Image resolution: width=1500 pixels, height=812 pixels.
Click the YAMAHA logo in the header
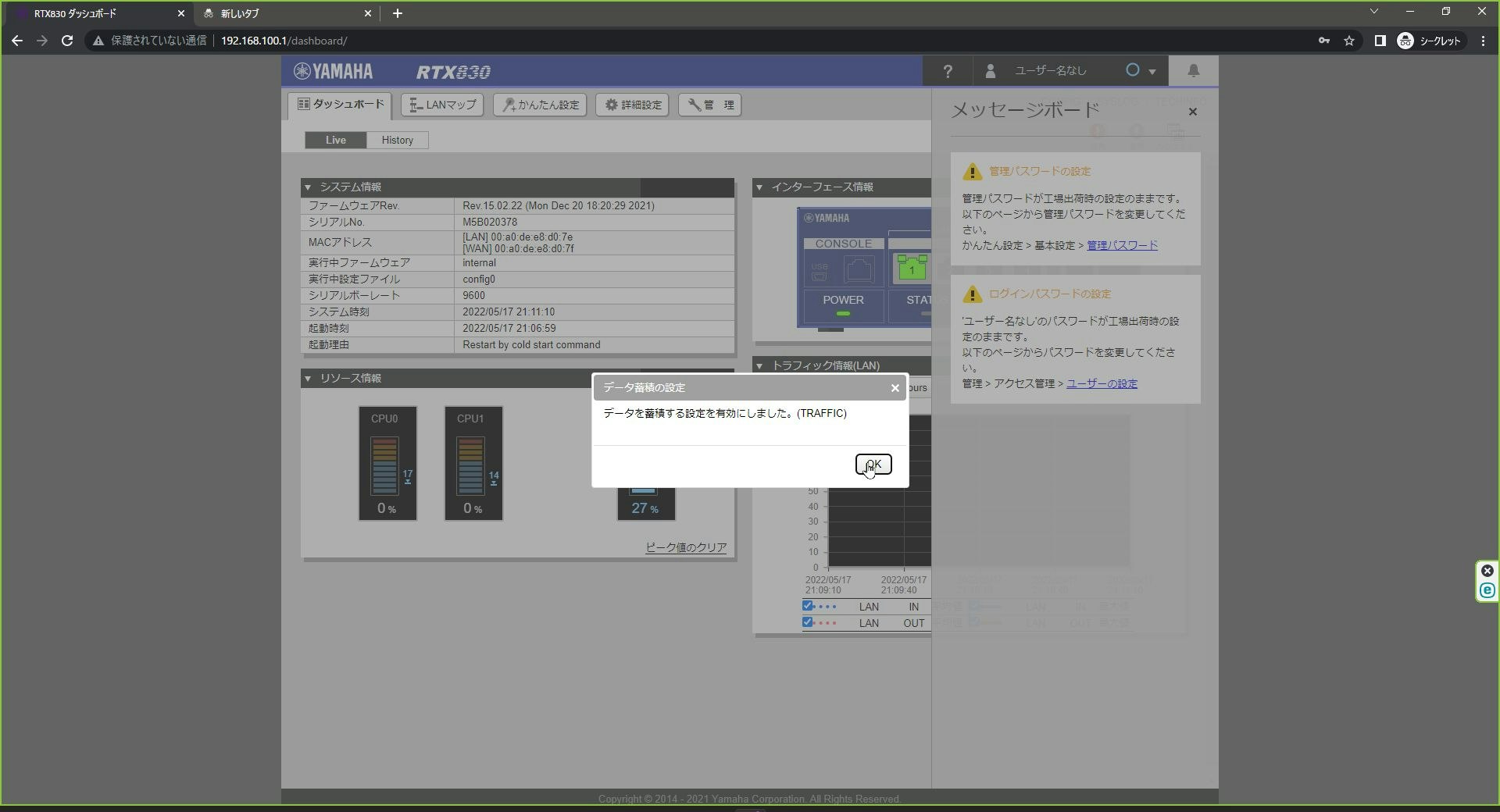[x=334, y=72]
